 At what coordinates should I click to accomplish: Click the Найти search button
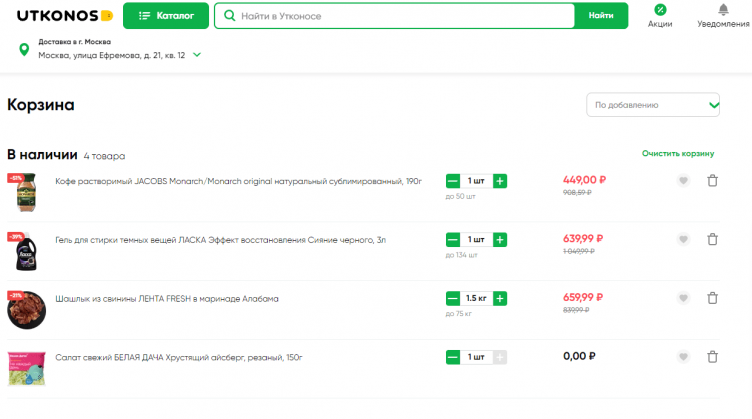(x=601, y=16)
